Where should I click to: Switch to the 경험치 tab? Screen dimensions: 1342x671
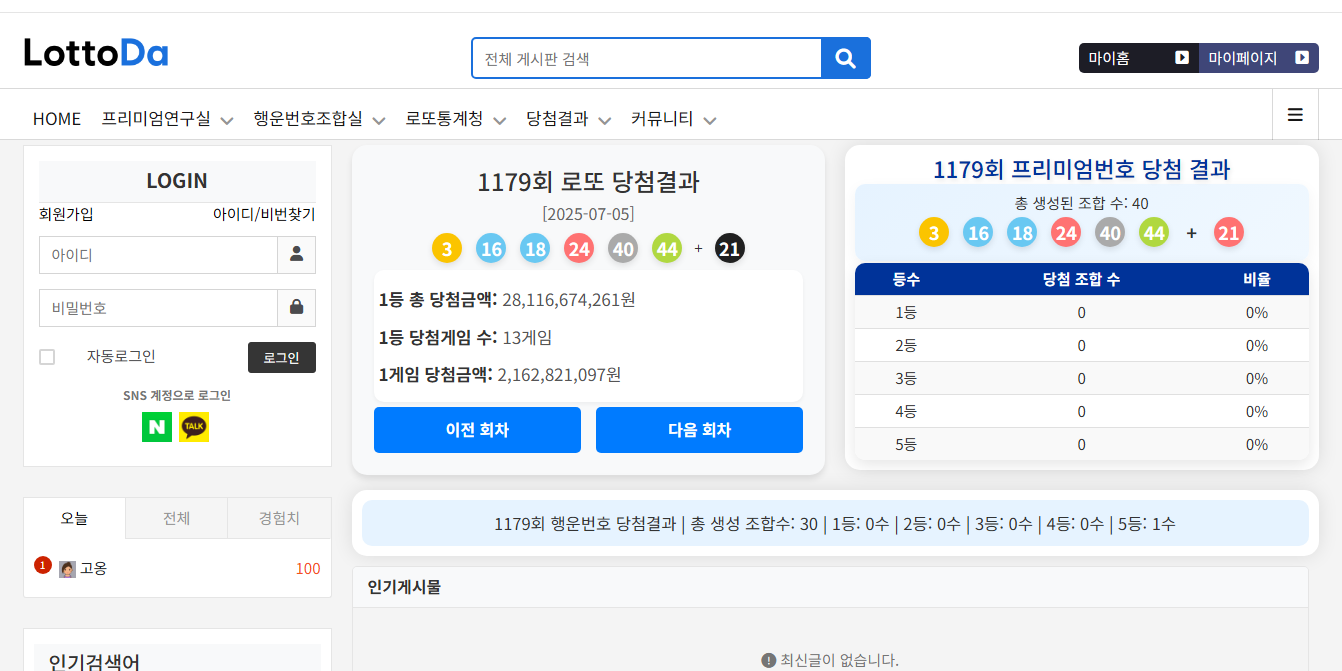[279, 519]
